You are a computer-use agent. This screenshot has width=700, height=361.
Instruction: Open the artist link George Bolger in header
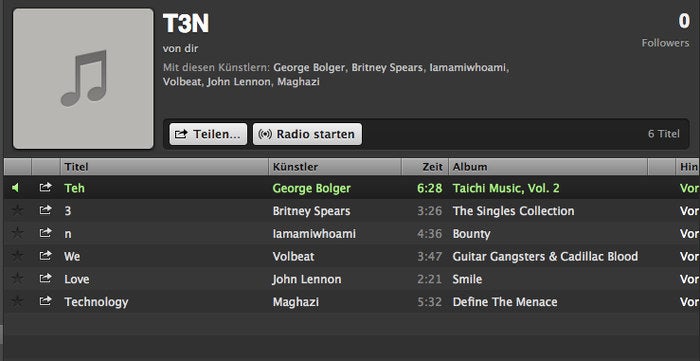click(x=309, y=68)
